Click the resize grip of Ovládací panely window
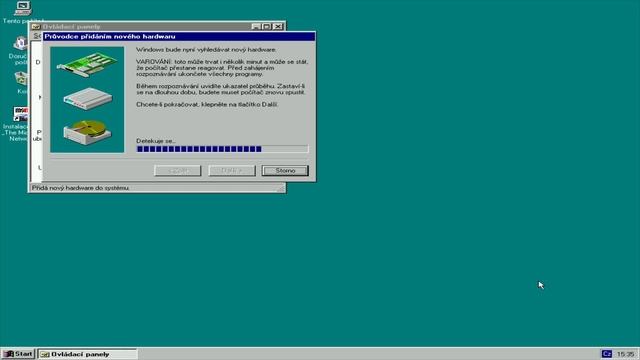The image size is (640, 360). 281,188
